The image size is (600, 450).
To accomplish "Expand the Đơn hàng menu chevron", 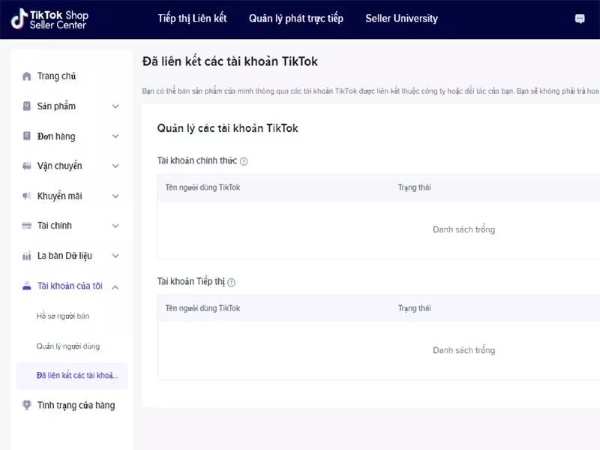I will (x=115, y=136).
